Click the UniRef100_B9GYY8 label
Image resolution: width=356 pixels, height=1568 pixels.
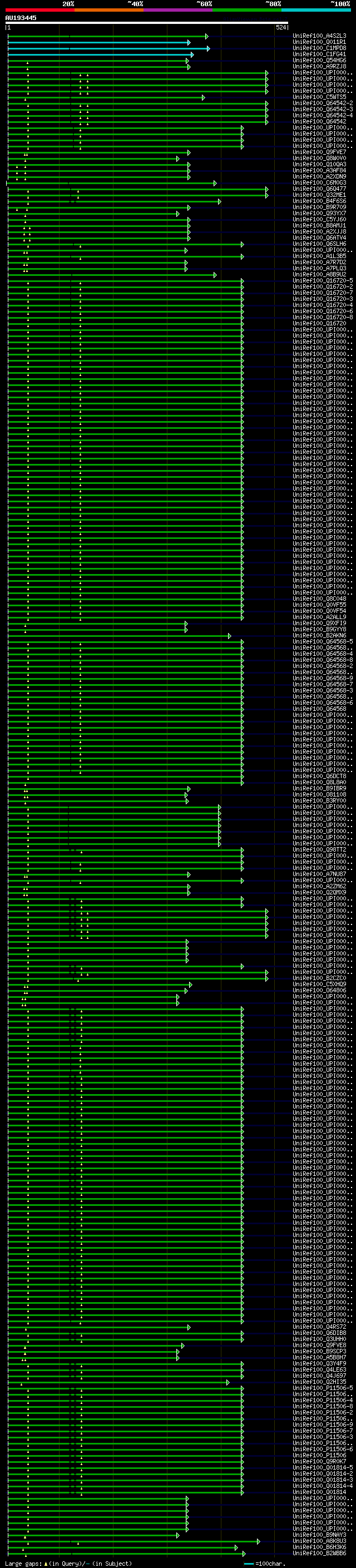tap(319, 630)
